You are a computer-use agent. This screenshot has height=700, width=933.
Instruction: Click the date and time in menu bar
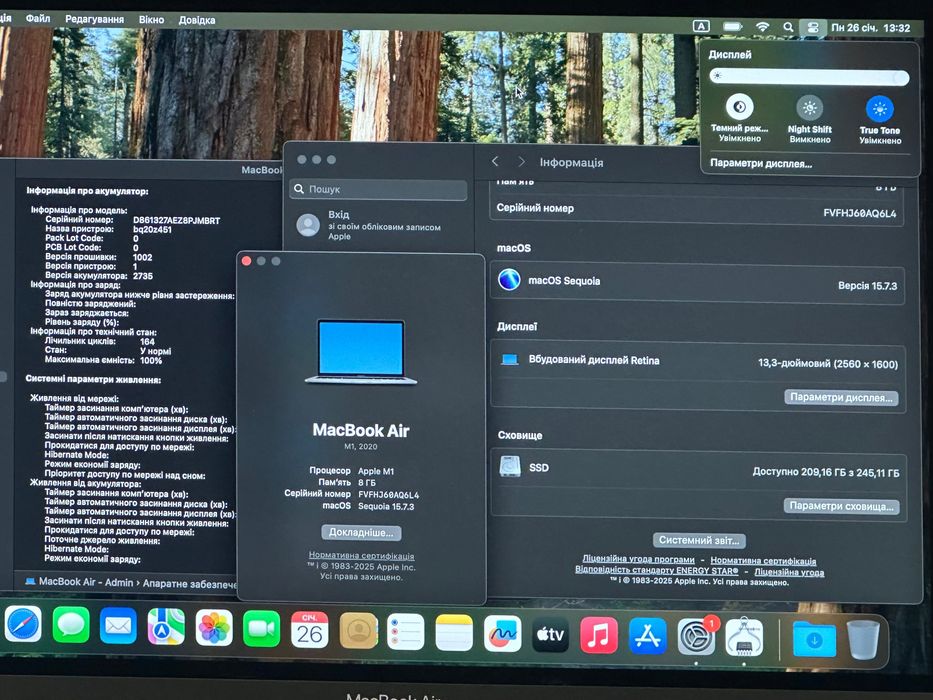click(x=871, y=28)
